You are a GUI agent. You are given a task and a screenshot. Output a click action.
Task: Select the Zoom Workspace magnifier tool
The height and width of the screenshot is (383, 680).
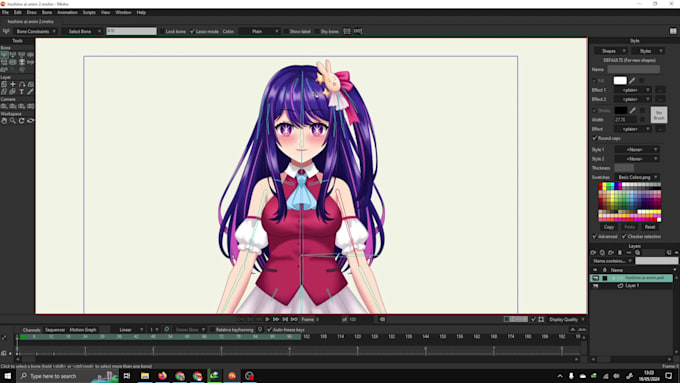pos(13,121)
